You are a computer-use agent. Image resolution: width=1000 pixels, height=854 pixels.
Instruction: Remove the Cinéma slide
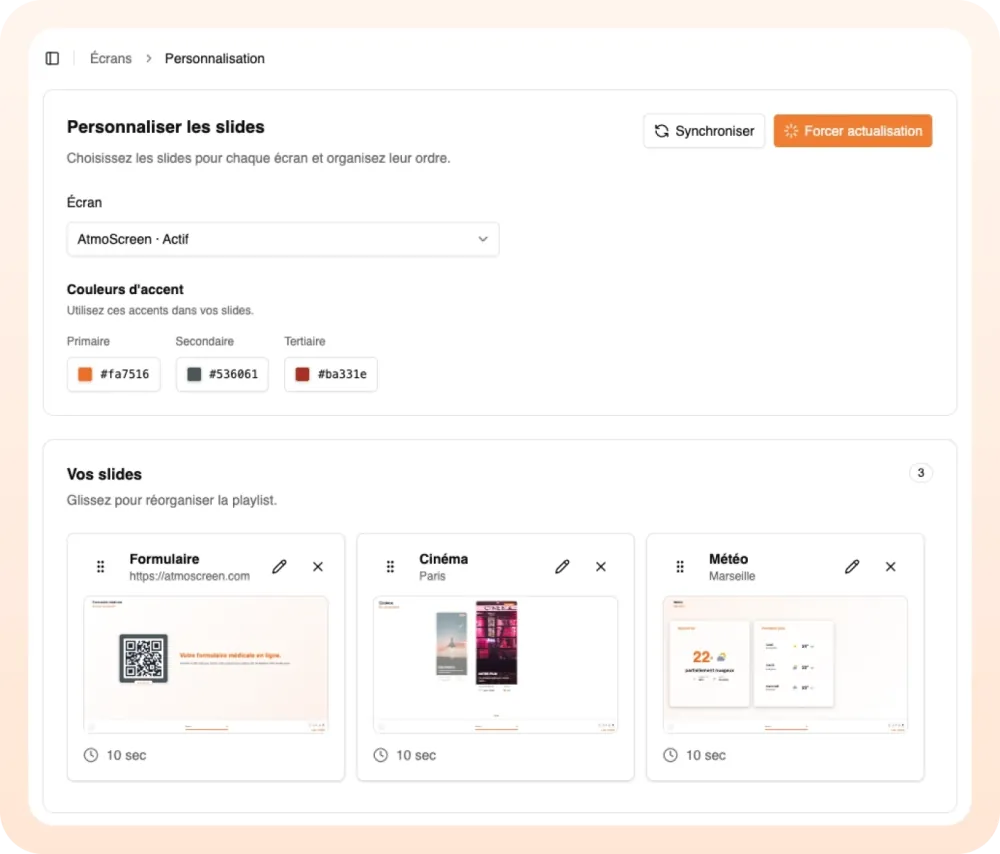point(601,566)
